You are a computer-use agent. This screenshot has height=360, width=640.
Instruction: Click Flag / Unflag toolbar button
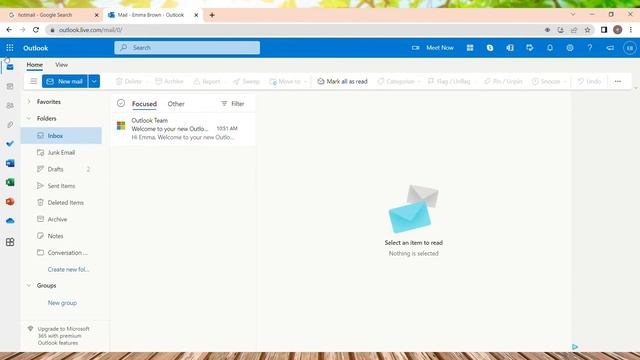pos(449,81)
